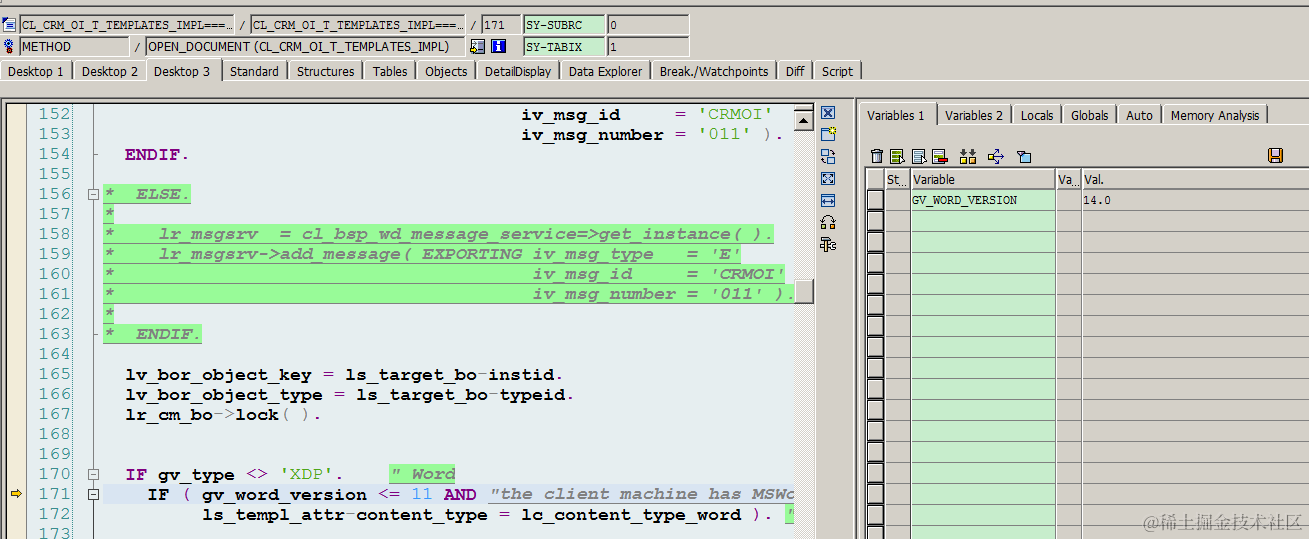Open the Memory Analysis tab

[1215, 115]
